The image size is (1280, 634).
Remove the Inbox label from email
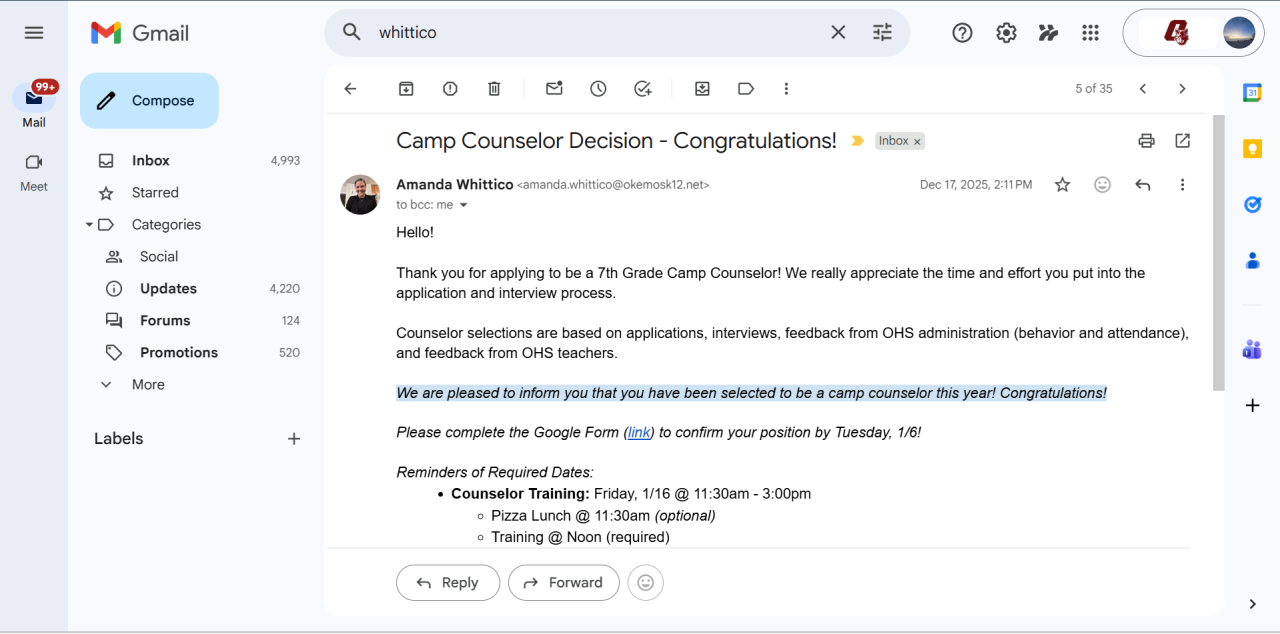point(917,142)
